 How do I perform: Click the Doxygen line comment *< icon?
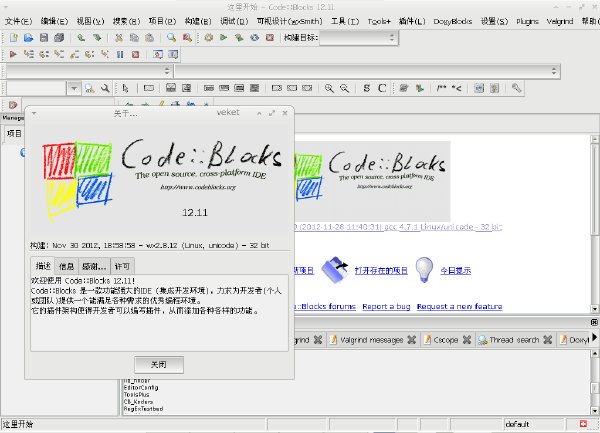pyautogui.click(x=457, y=88)
